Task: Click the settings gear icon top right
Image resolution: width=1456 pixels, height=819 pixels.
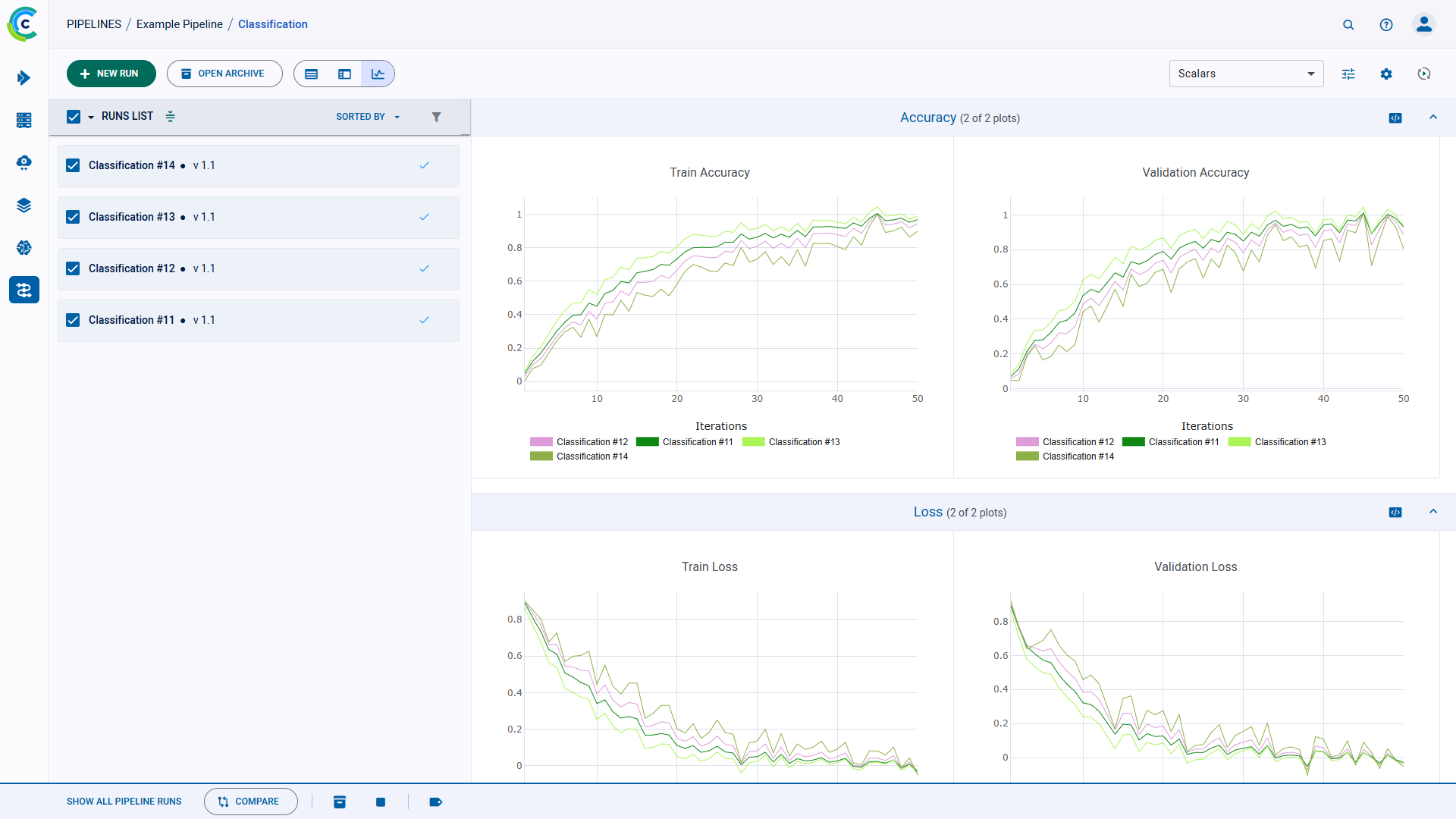Action: [1386, 73]
